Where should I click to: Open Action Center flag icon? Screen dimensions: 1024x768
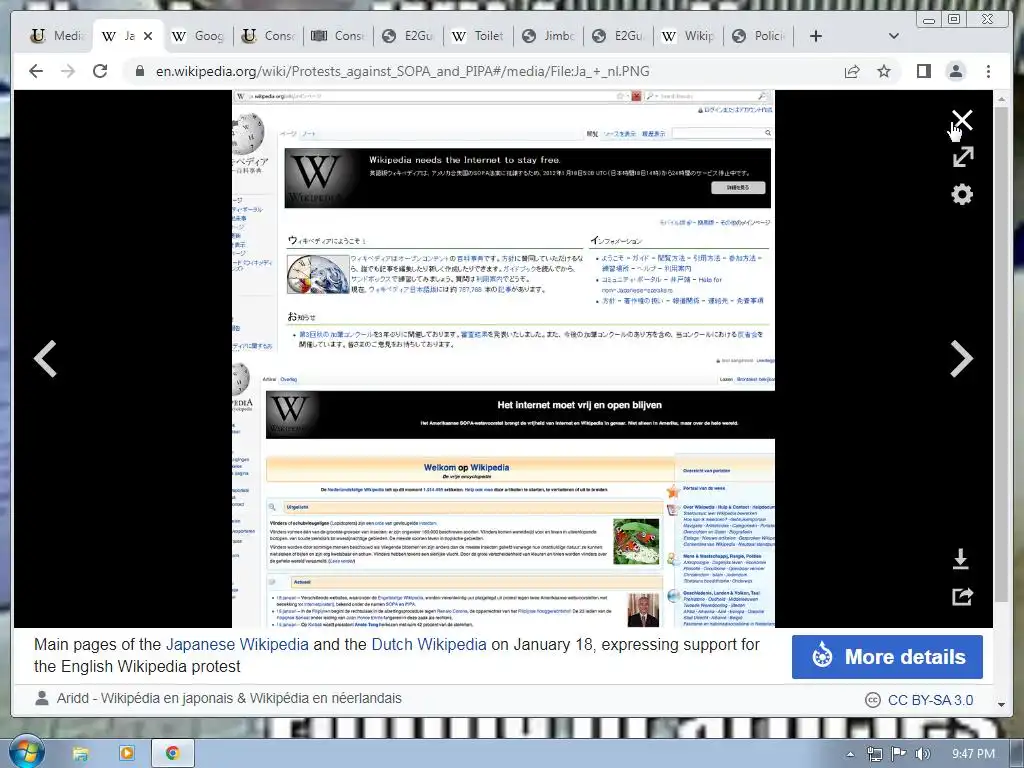click(x=899, y=754)
